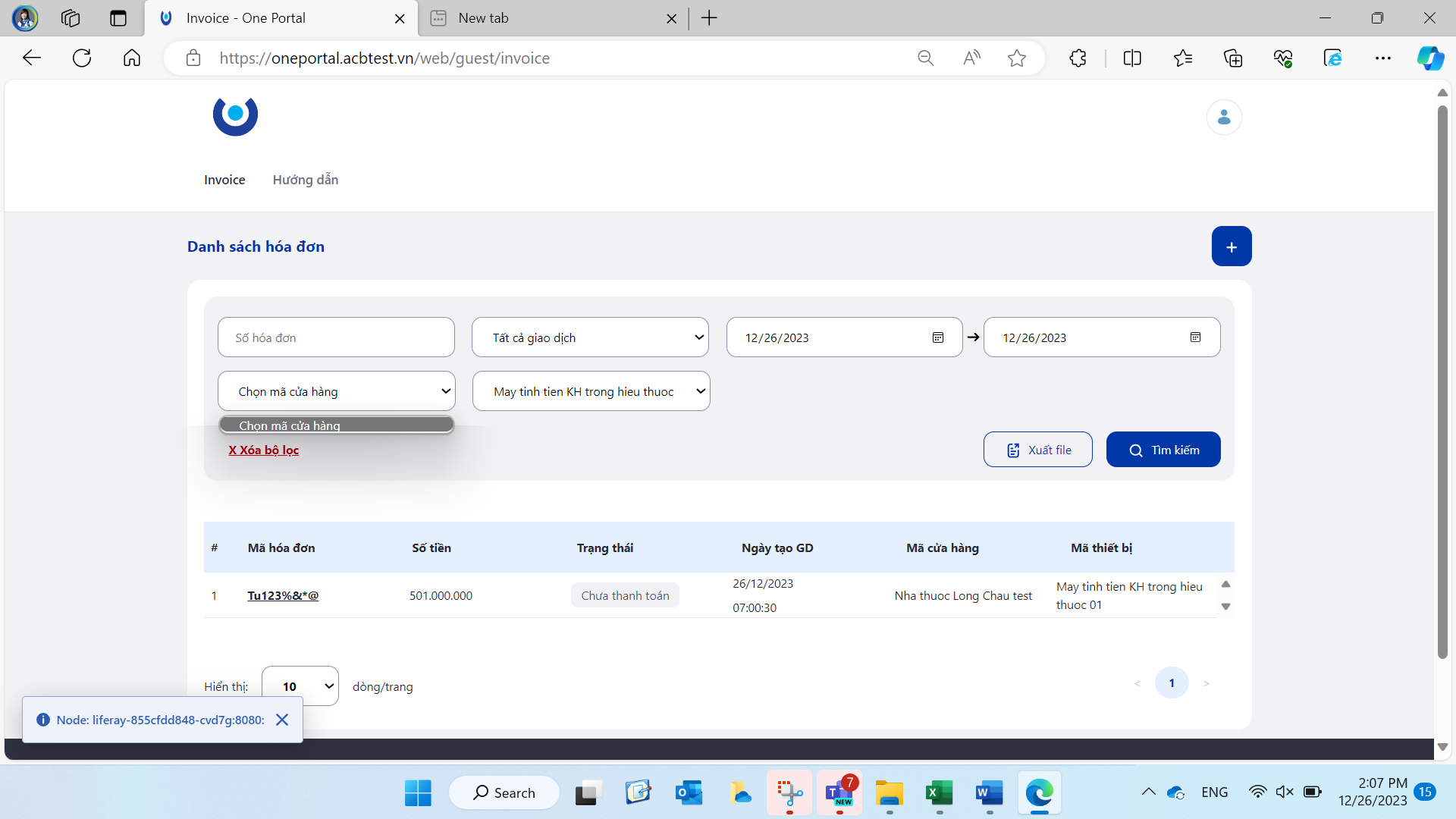The height and width of the screenshot is (819, 1456).
Task: Open the Hướng dẫn menu tab
Action: click(x=305, y=180)
